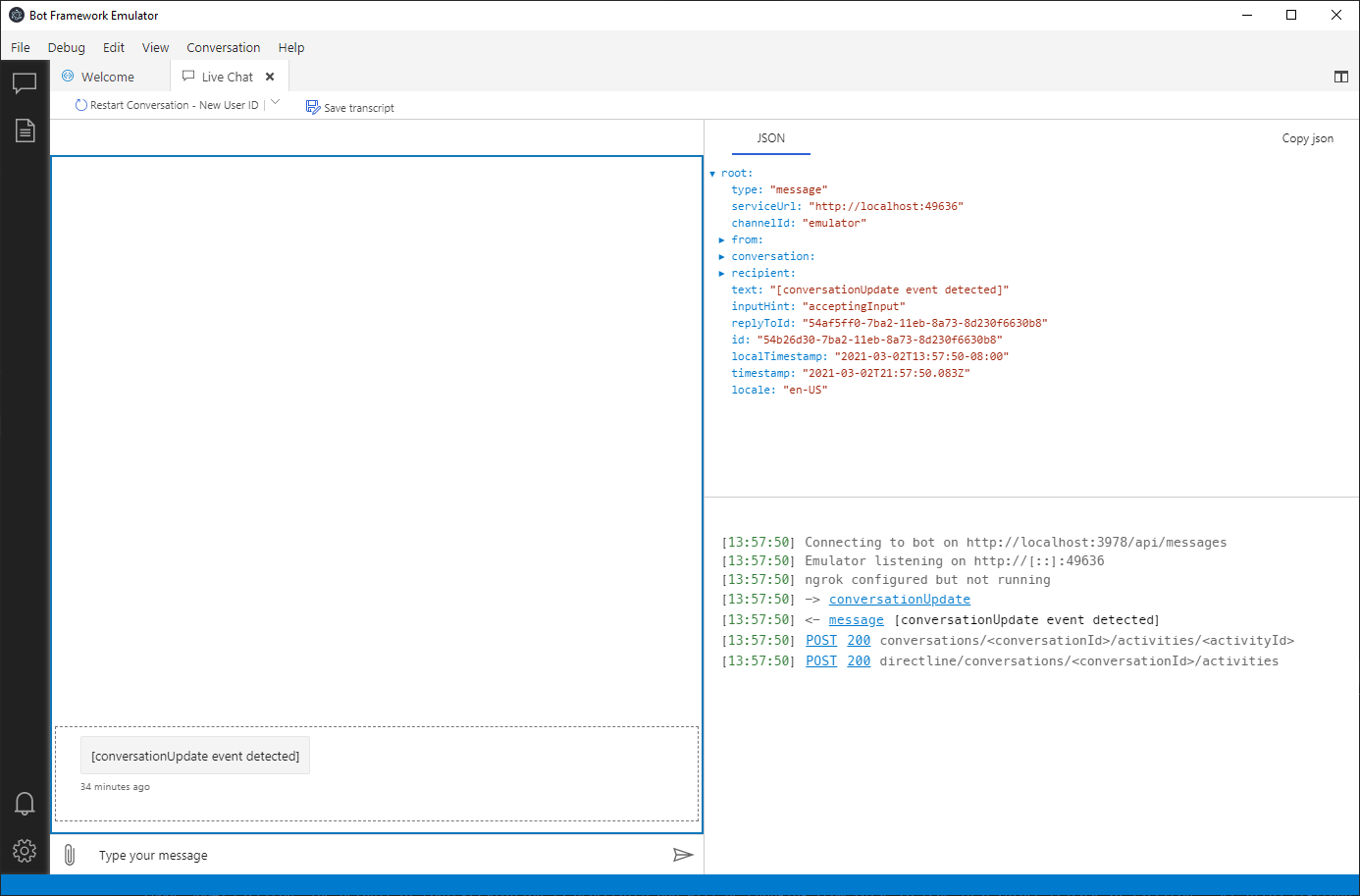Collapse the root JSON node
The image size is (1360, 896).
[x=712, y=174]
